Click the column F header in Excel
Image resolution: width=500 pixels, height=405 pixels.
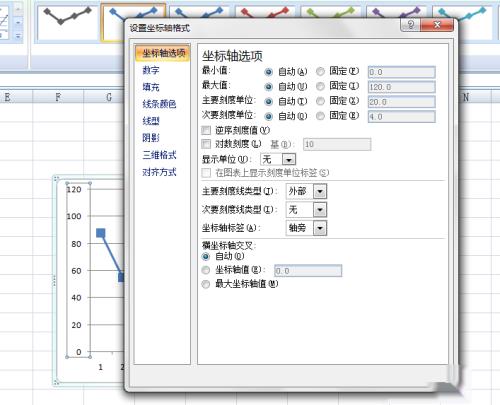pyautogui.click(x=58, y=97)
